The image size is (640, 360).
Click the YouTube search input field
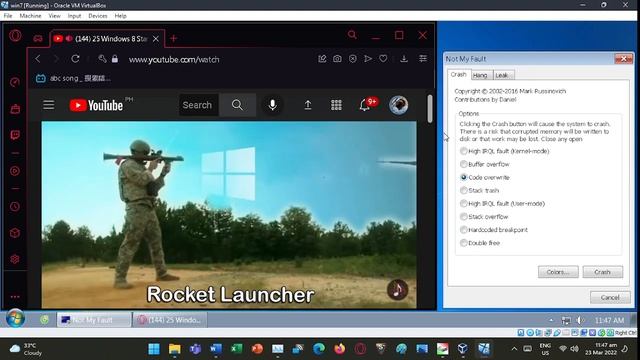[198, 105]
